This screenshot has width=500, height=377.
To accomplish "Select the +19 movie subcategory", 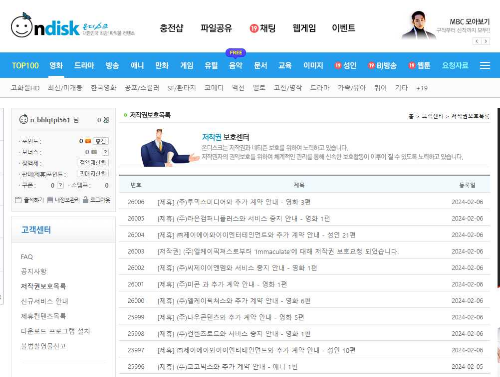I will [422, 88].
